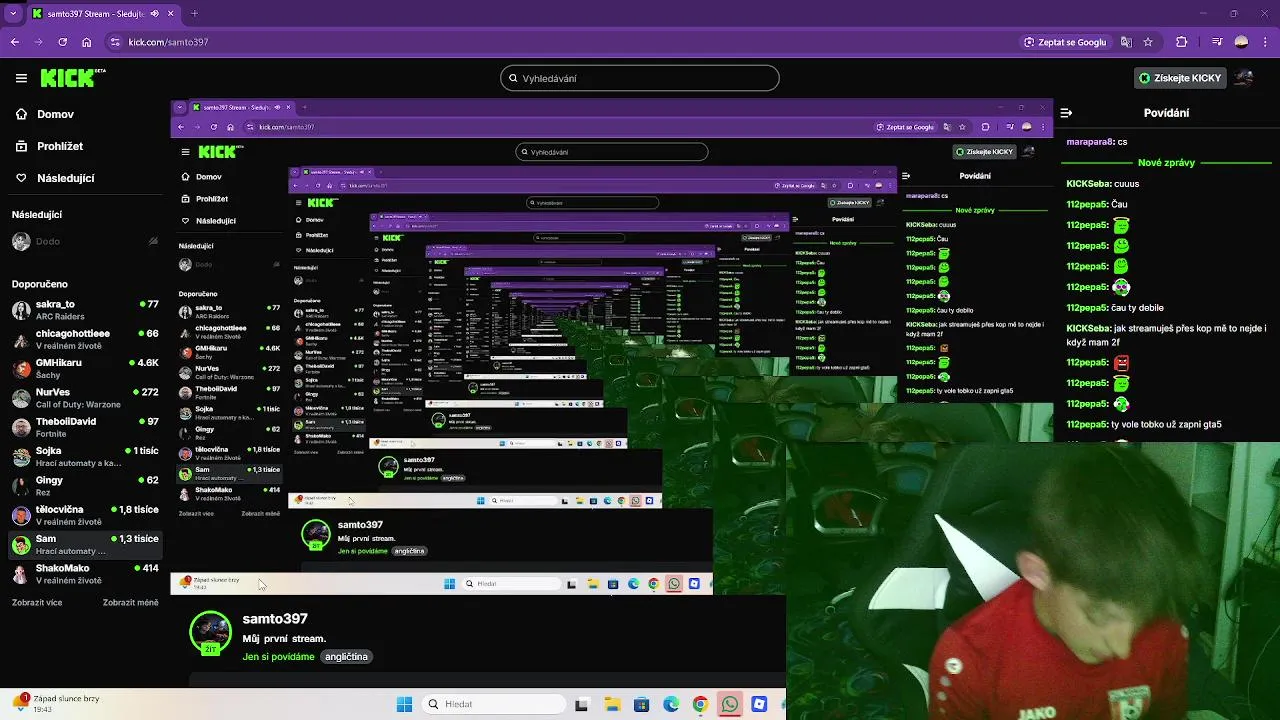Collapse the Povídání chat panel arrow
The width and height of the screenshot is (1280, 720).
[x=1066, y=113]
